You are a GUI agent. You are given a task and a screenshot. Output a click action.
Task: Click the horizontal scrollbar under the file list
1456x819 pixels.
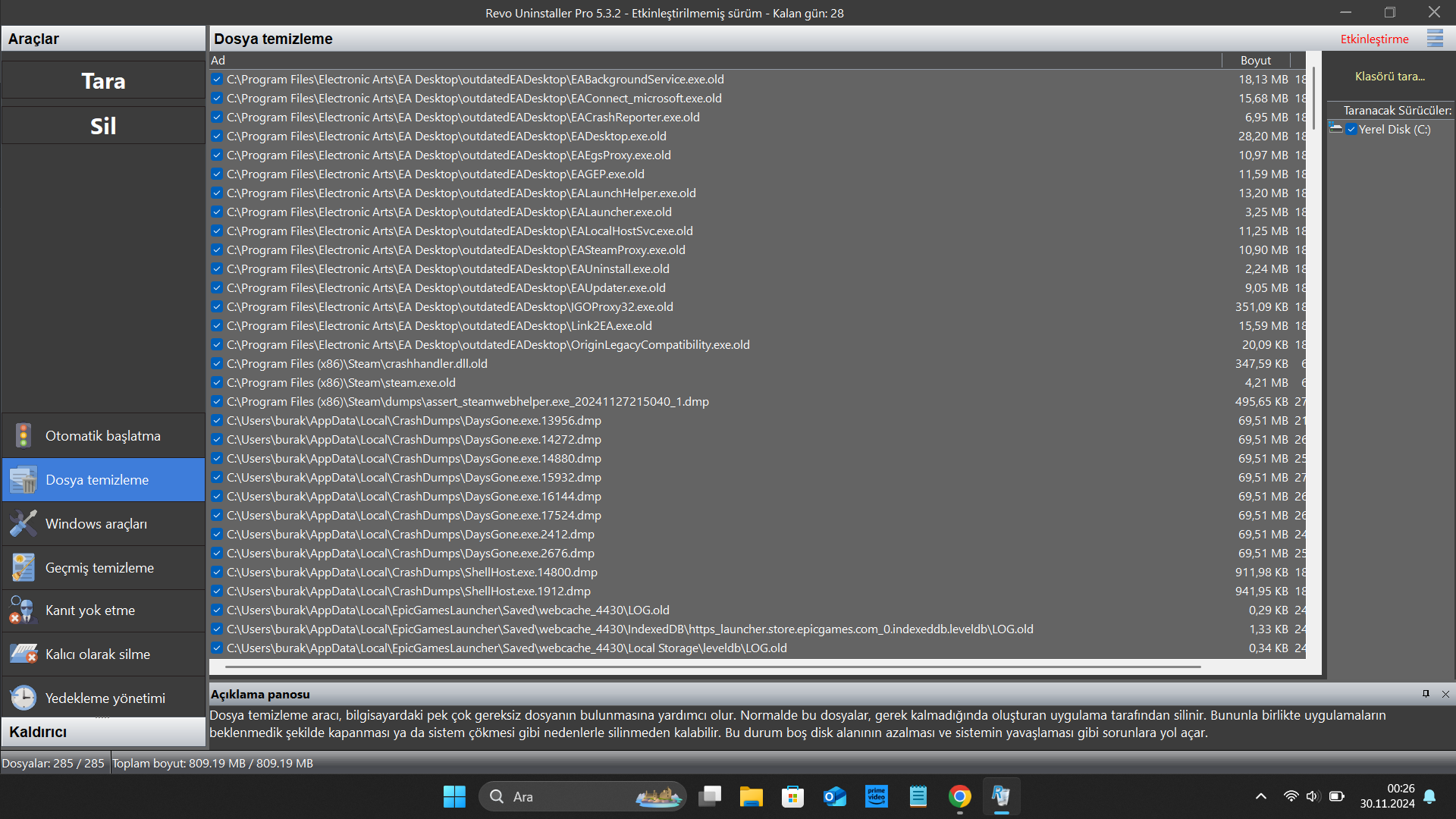point(713,667)
